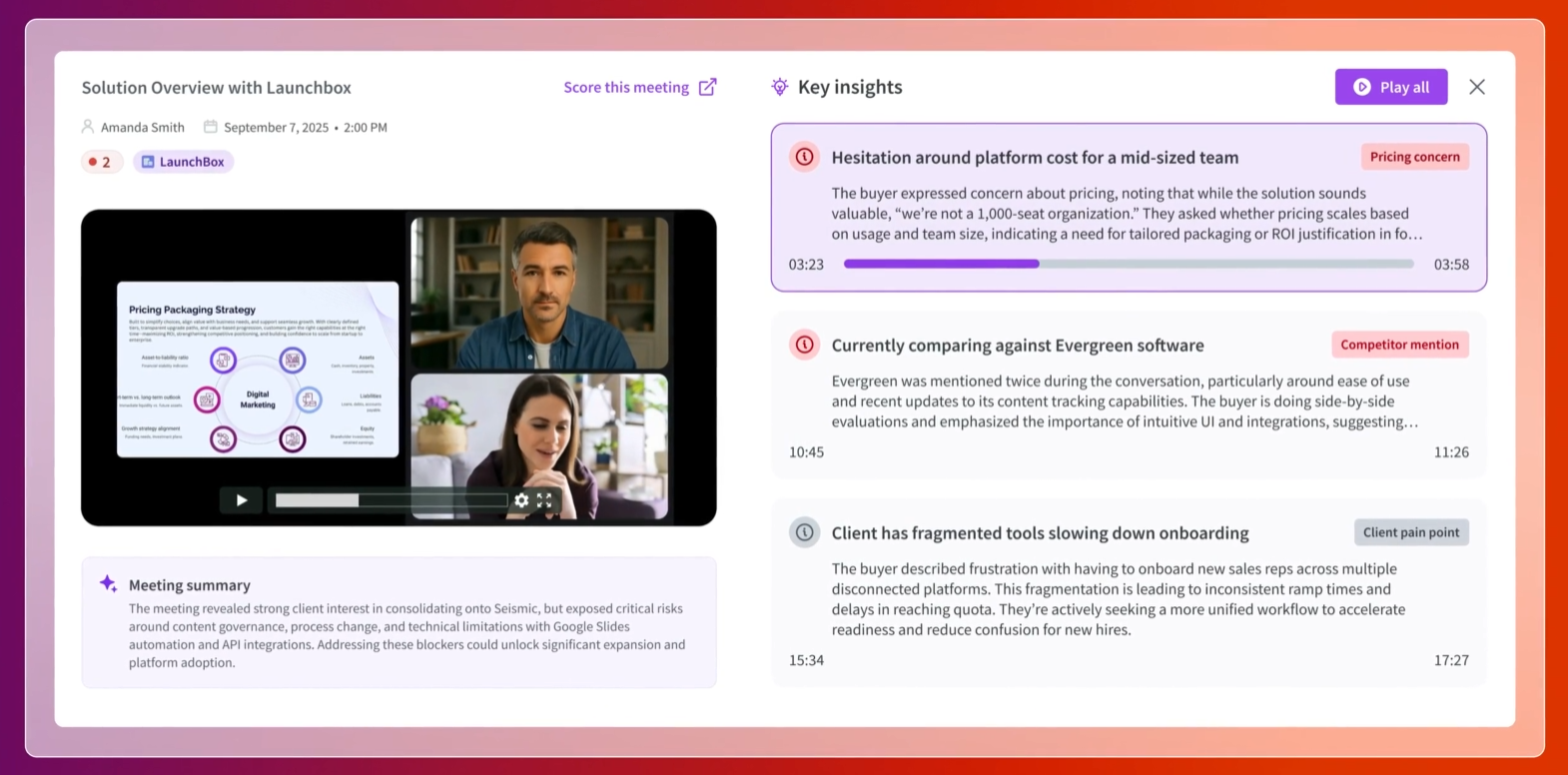Click the LaunchBox account chip

pos(183,162)
